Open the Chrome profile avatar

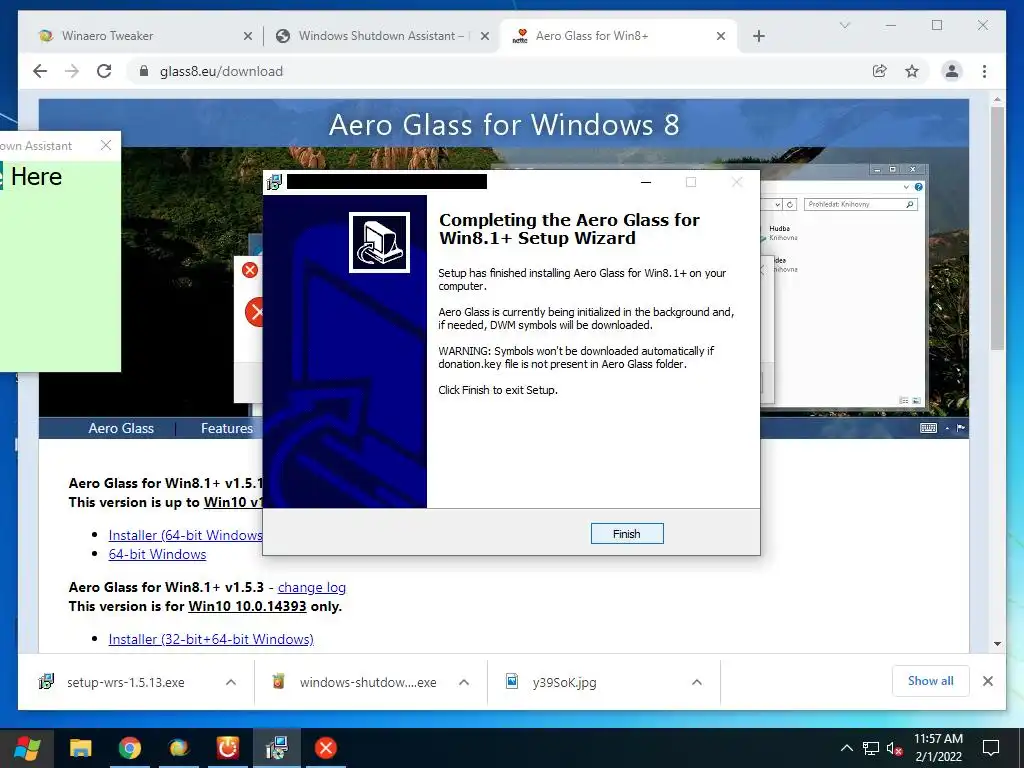point(952,71)
